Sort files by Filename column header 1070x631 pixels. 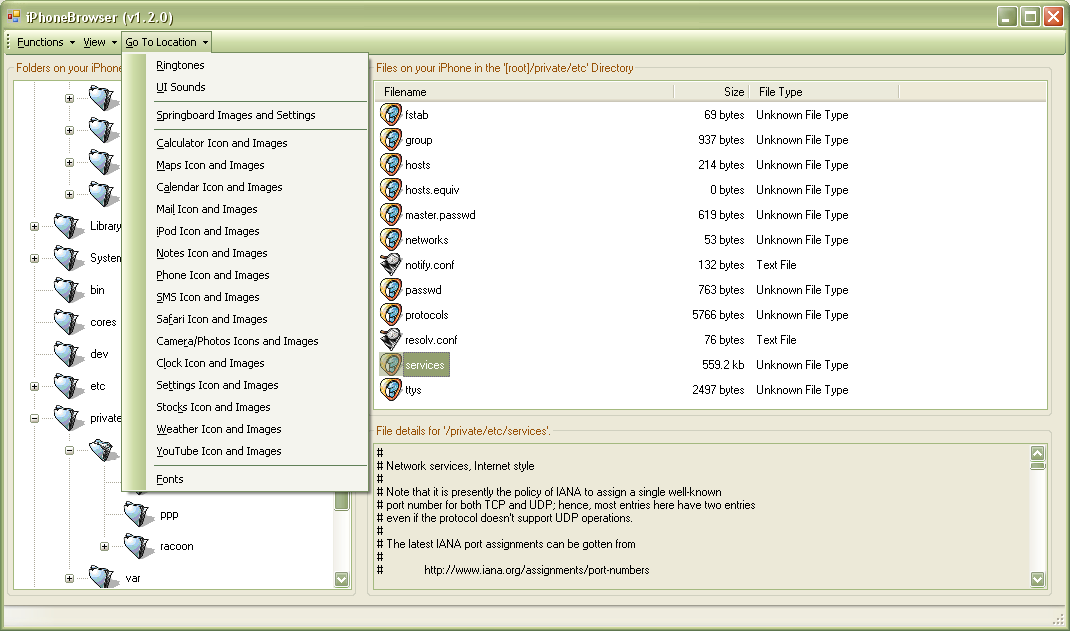click(523, 91)
